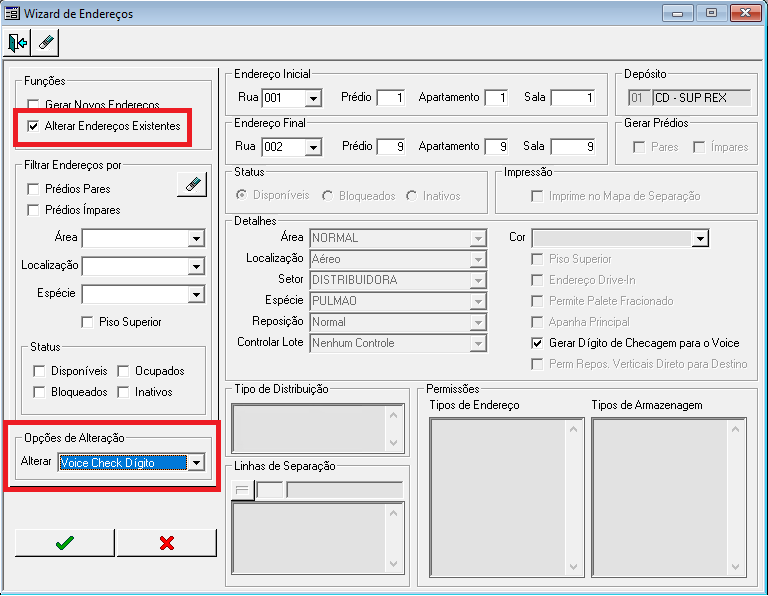
Task: Open the Setor dropdown showing DISTRIBUIDORA
Action: click(477, 281)
